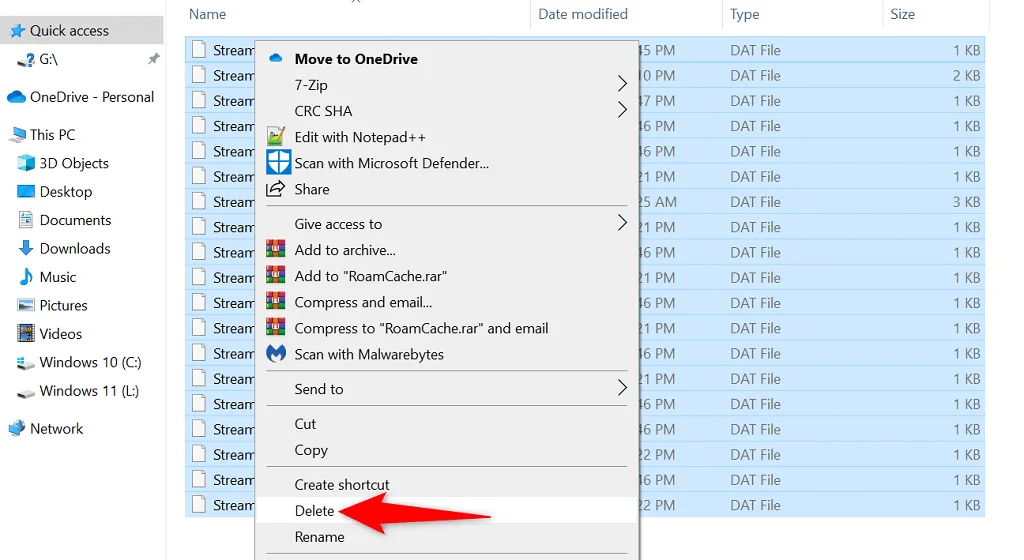Expand the 7-Zip submenu arrow
This screenshot has height=560, width=1024.
point(622,85)
